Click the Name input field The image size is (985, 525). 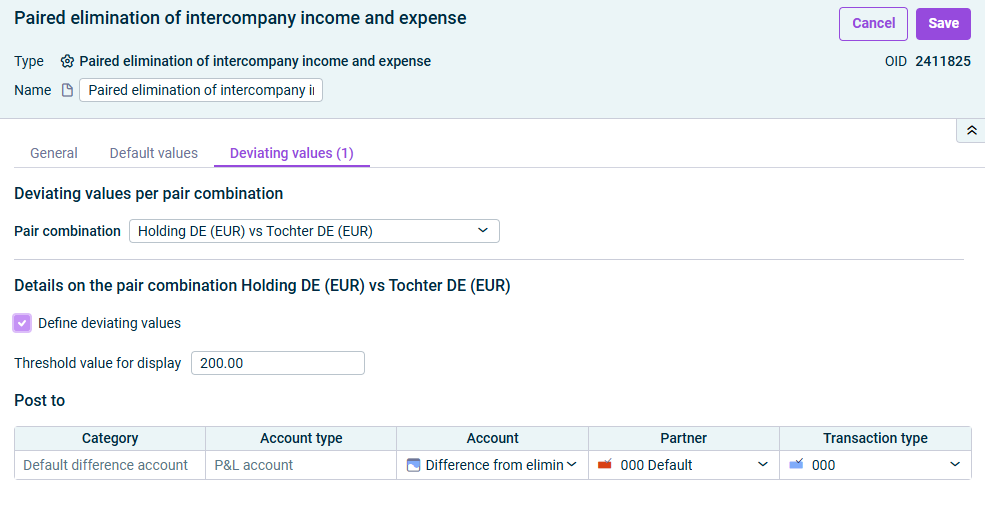point(201,90)
